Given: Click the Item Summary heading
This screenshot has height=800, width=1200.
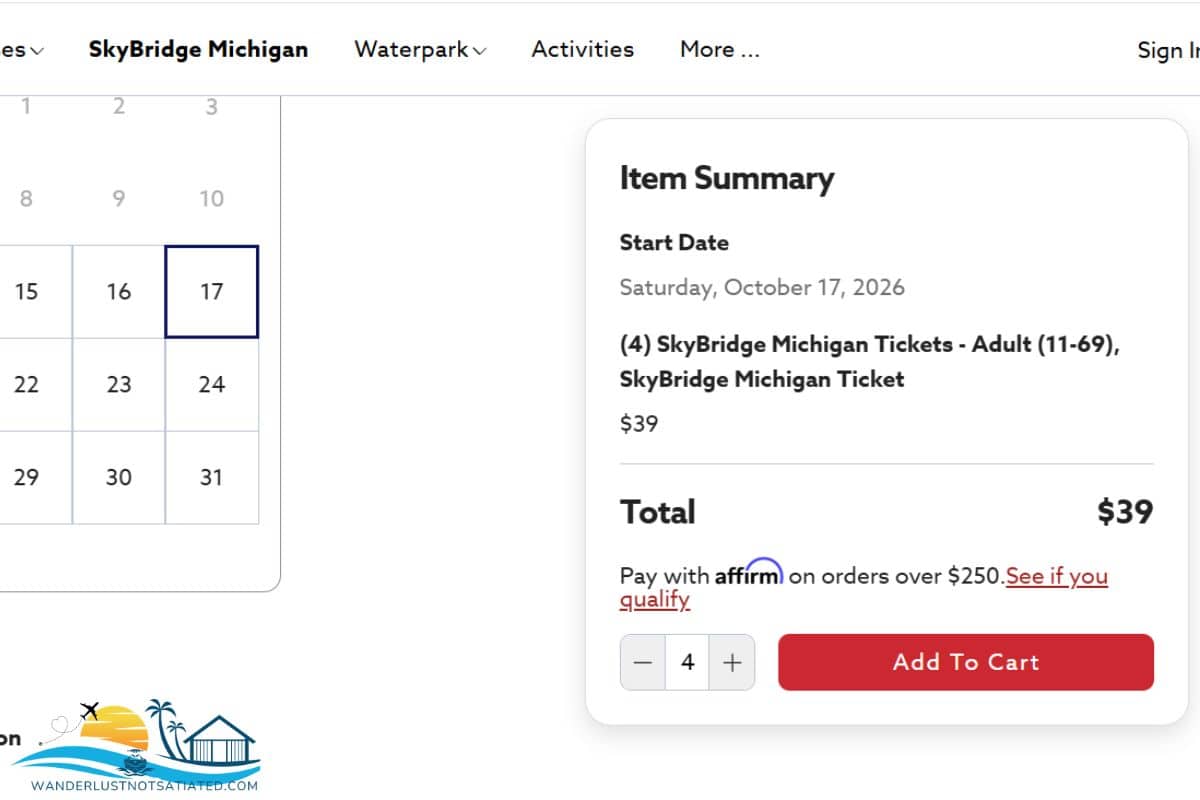Looking at the screenshot, I should tap(727, 178).
